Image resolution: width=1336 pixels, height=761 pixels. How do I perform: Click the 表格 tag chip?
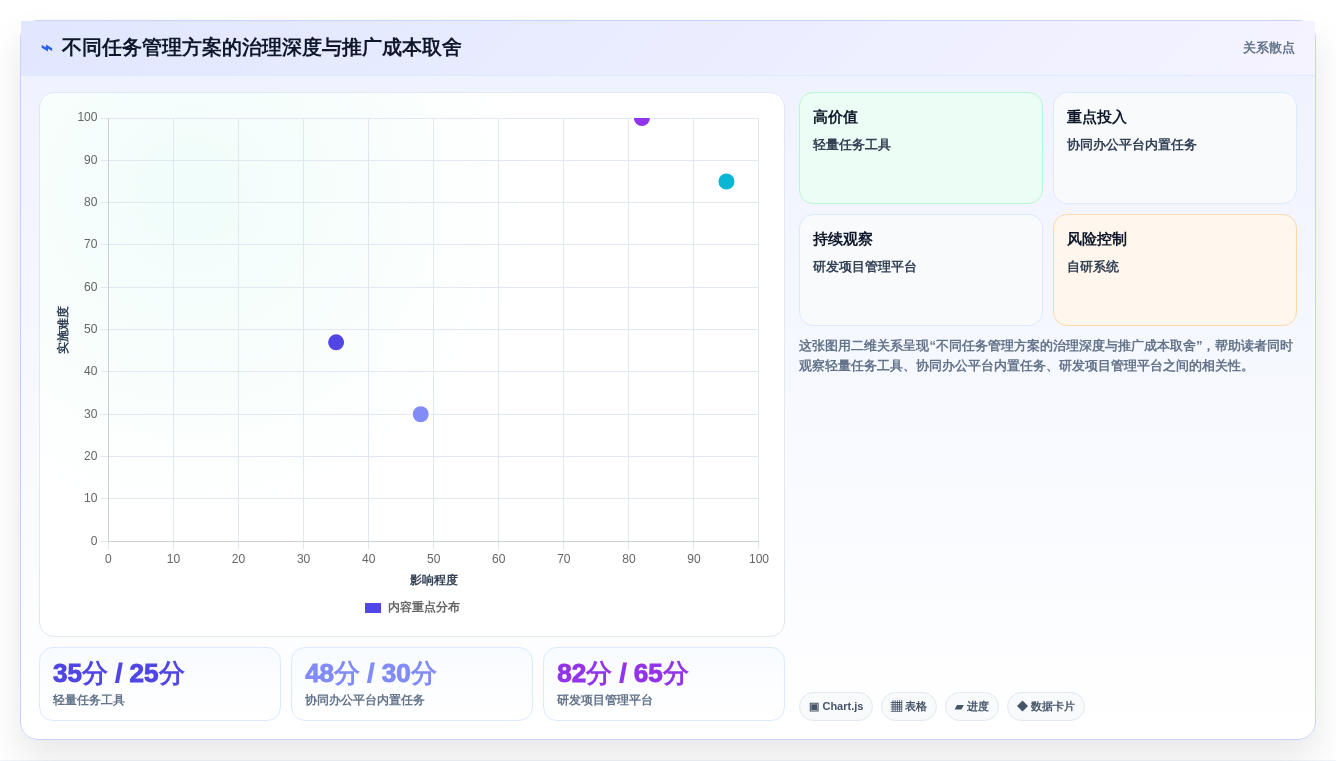point(909,707)
